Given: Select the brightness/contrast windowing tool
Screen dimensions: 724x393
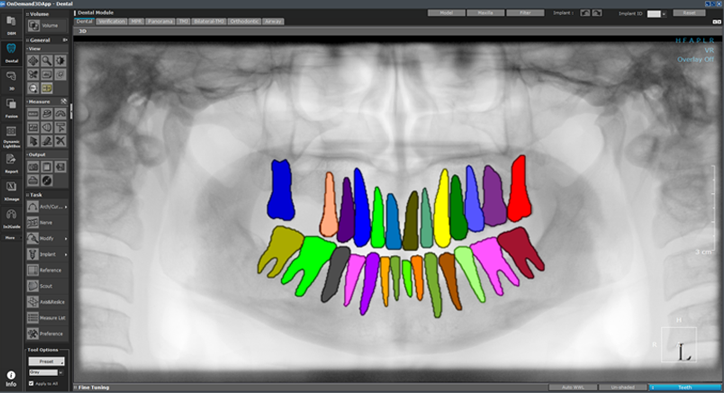Looking at the screenshot, I should (60, 60).
